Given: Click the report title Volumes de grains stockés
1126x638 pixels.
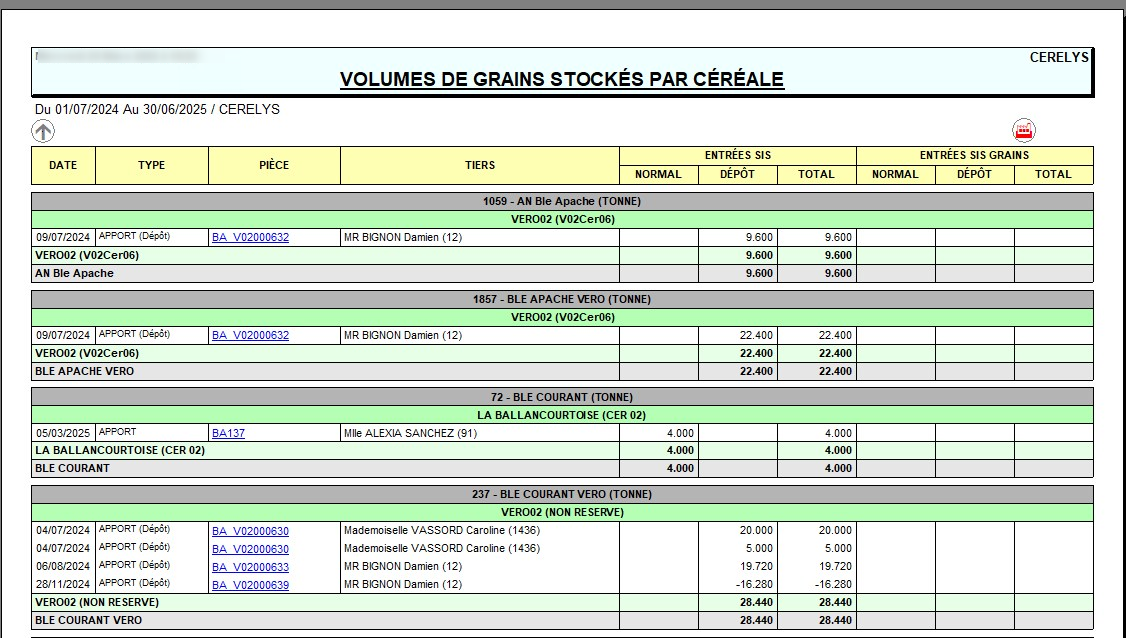Looking at the screenshot, I should click(561, 79).
